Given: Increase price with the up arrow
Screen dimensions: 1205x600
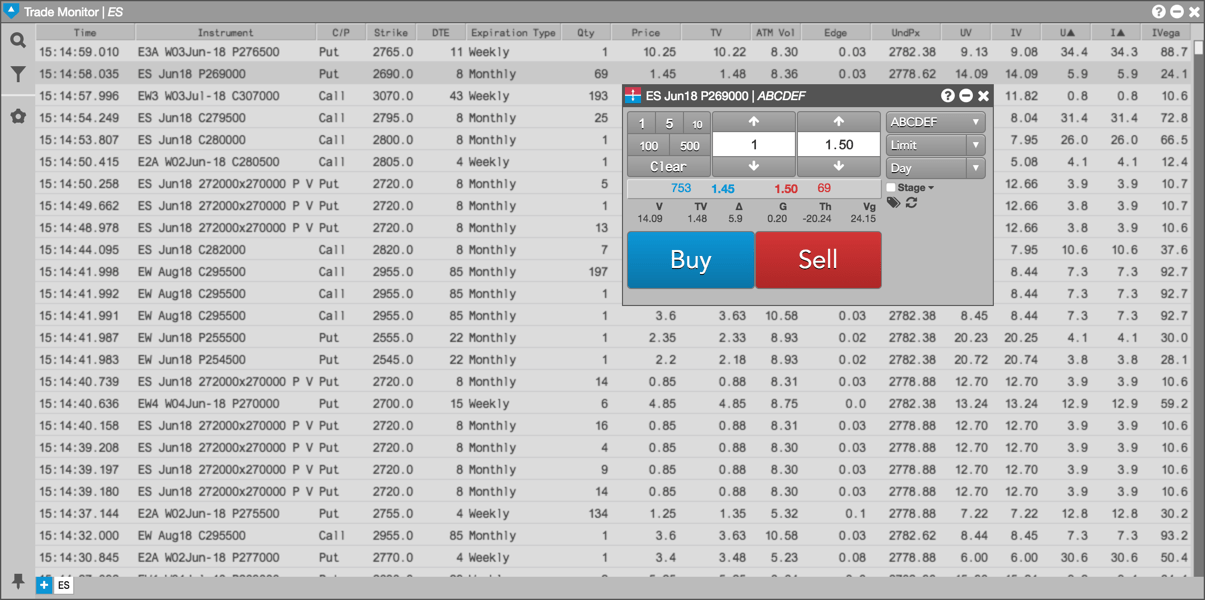Looking at the screenshot, I should tap(839, 122).
